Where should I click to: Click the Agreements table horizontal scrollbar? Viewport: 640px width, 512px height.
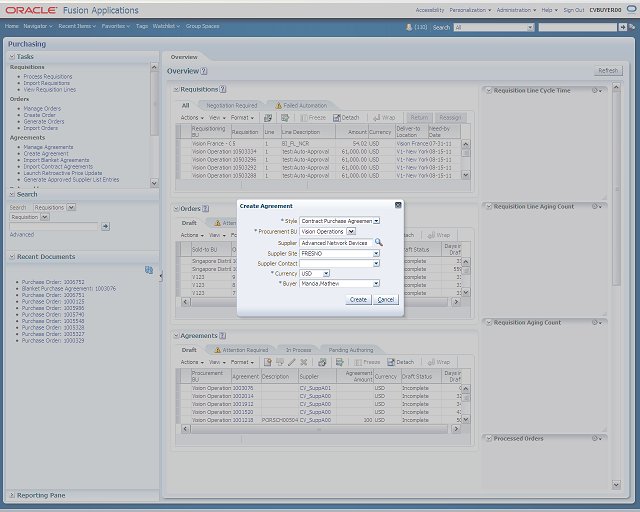point(319,429)
